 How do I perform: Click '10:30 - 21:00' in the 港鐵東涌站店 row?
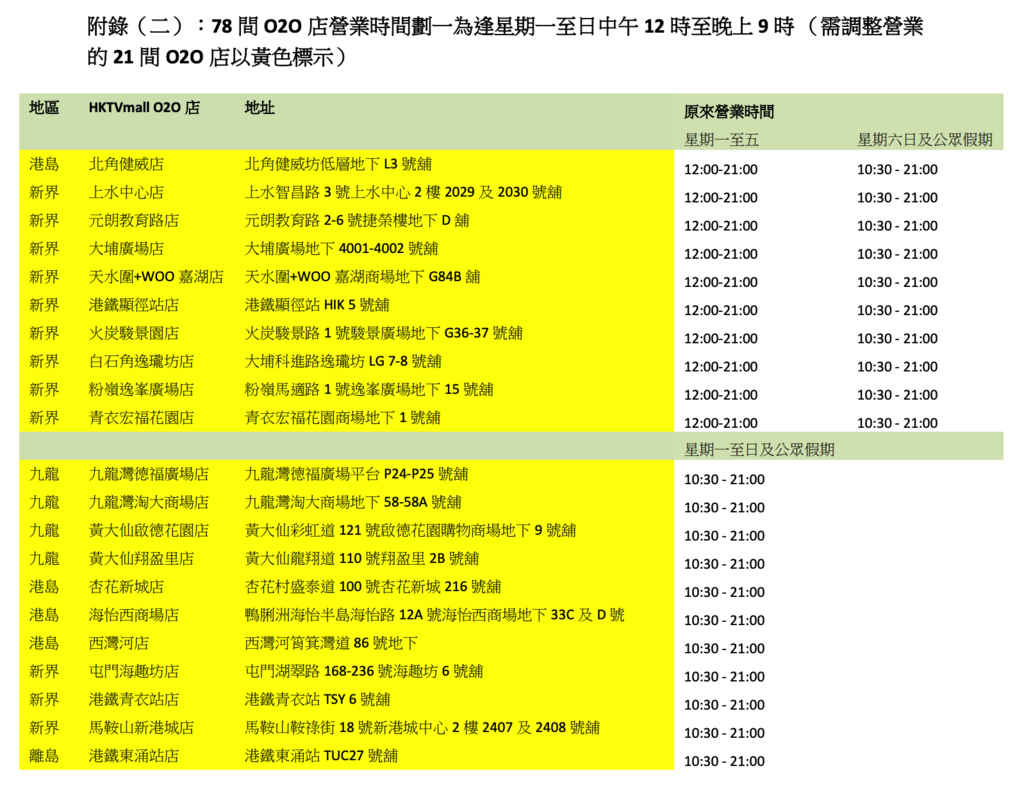tap(724, 761)
